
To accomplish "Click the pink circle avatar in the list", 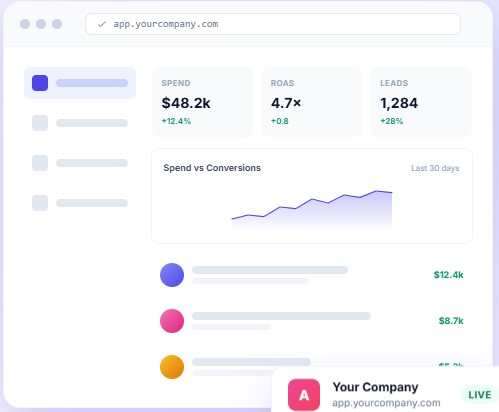I will [172, 321].
